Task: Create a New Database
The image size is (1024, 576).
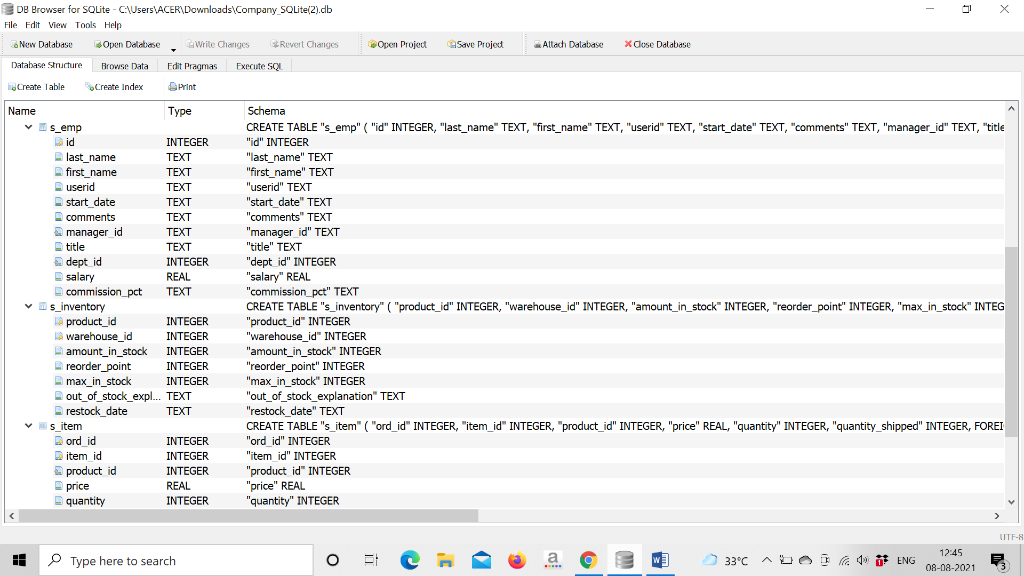Action: 41,44
